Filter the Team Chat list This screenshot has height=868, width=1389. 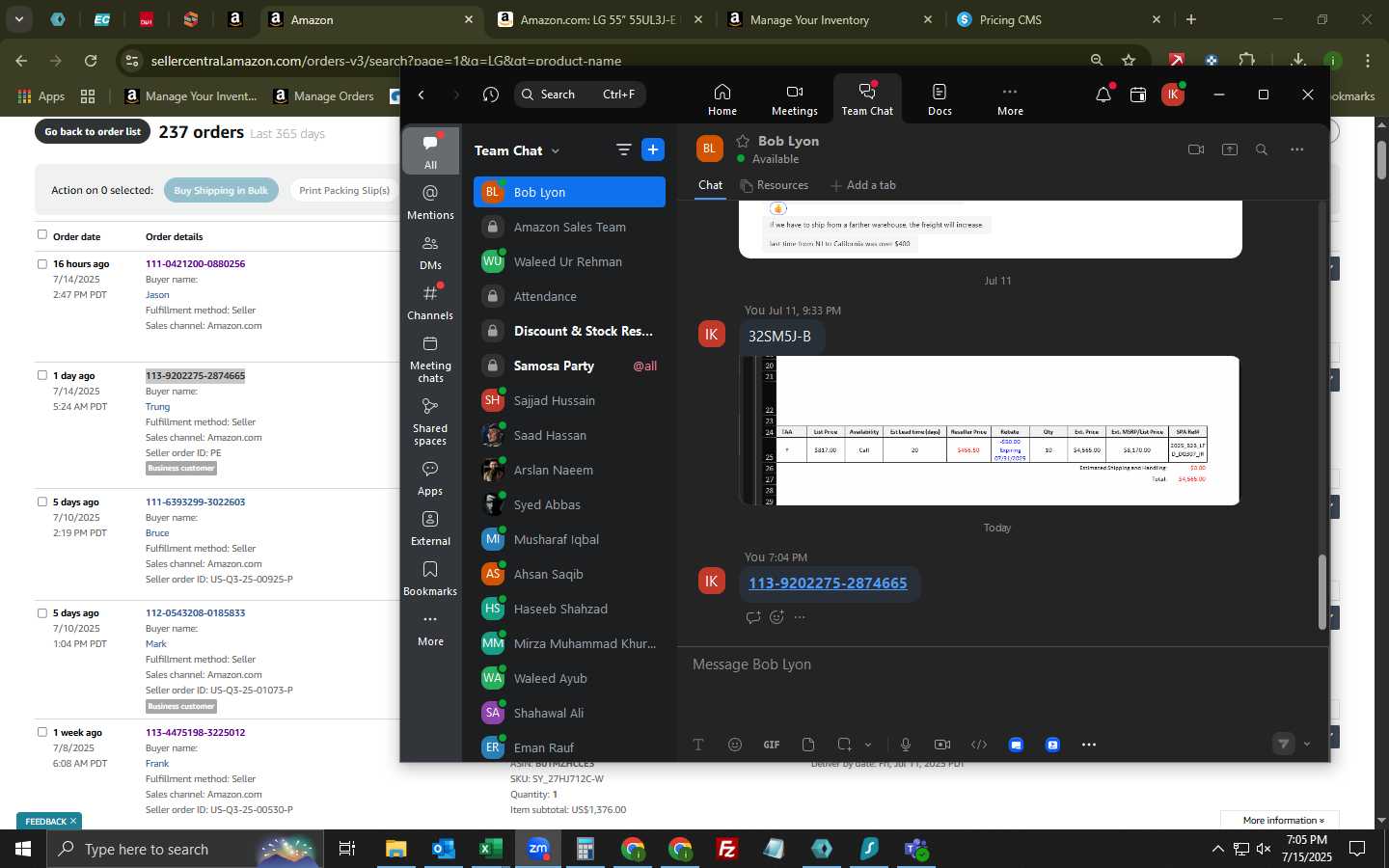pos(624,149)
